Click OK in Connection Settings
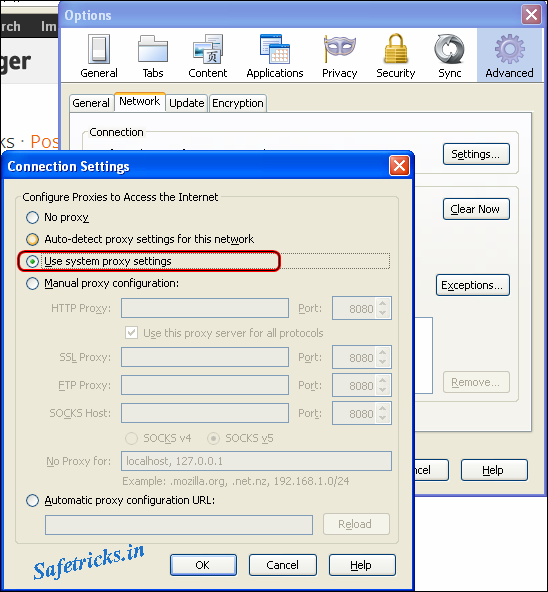 point(203,565)
